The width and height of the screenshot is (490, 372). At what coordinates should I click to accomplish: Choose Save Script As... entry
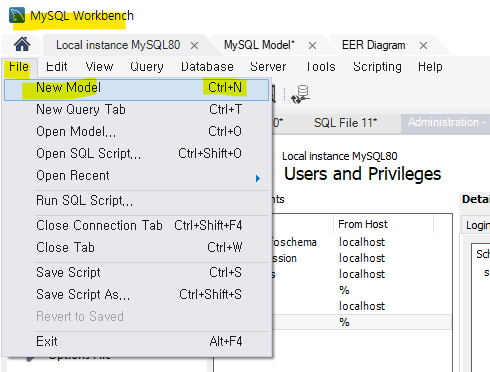click(x=136, y=294)
